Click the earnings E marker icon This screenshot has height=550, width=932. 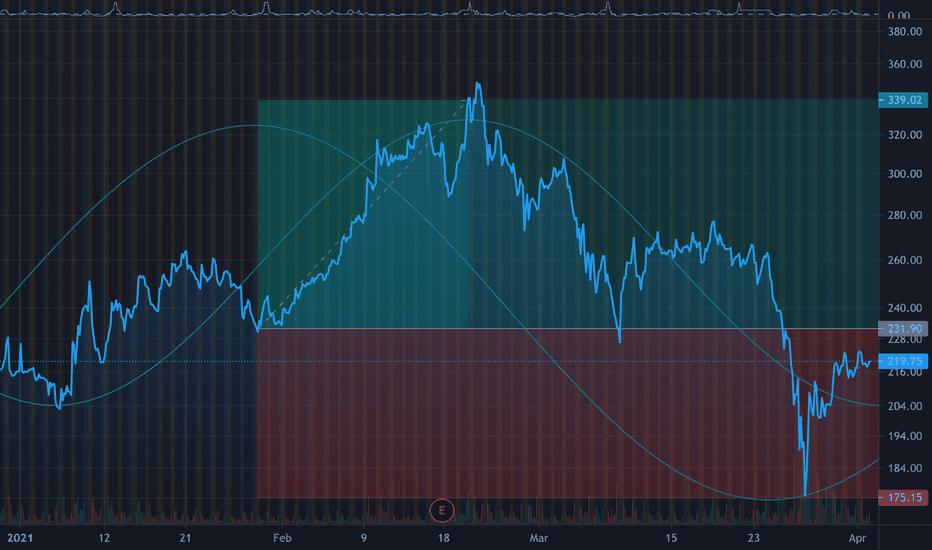(x=442, y=510)
